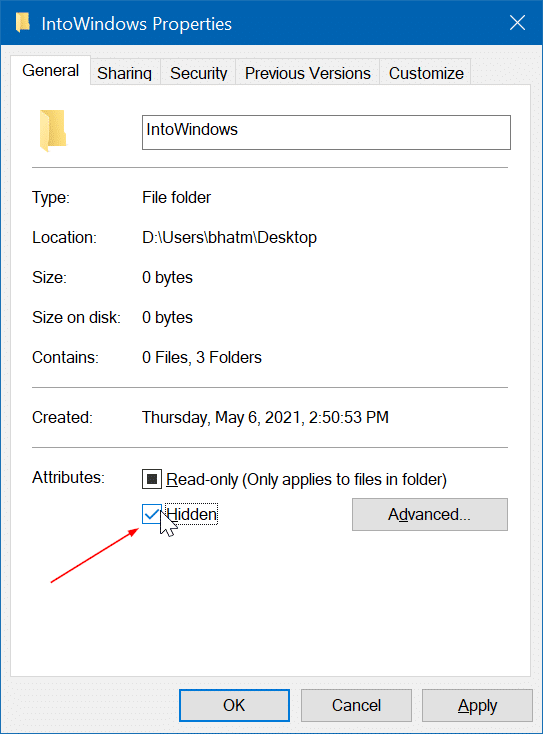
Task: Click the 'Size:' label
Action: coord(50,277)
